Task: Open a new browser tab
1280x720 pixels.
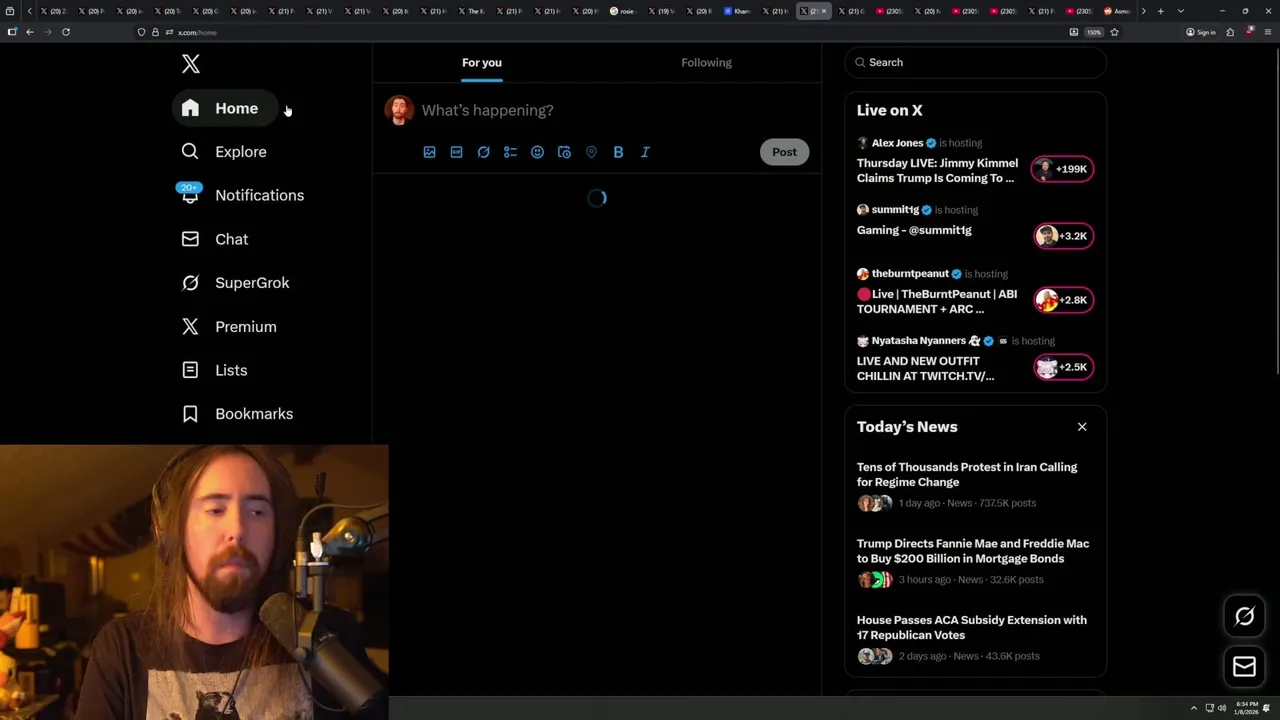Action: coord(1160,11)
